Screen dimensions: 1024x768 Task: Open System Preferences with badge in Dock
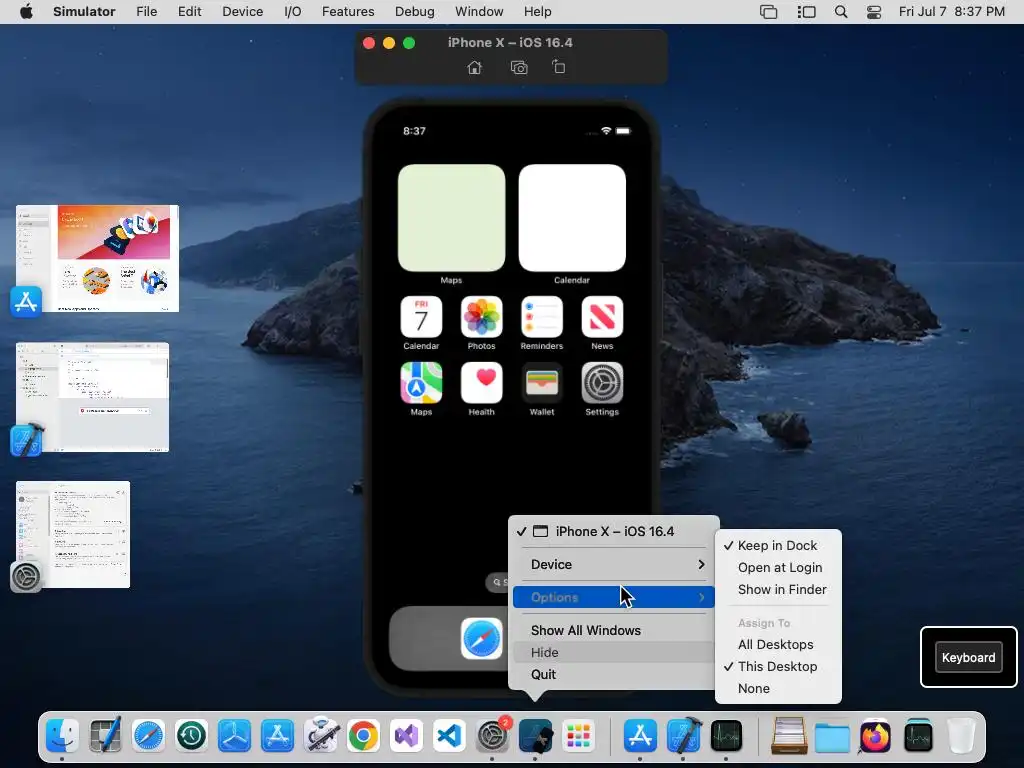pyautogui.click(x=492, y=736)
